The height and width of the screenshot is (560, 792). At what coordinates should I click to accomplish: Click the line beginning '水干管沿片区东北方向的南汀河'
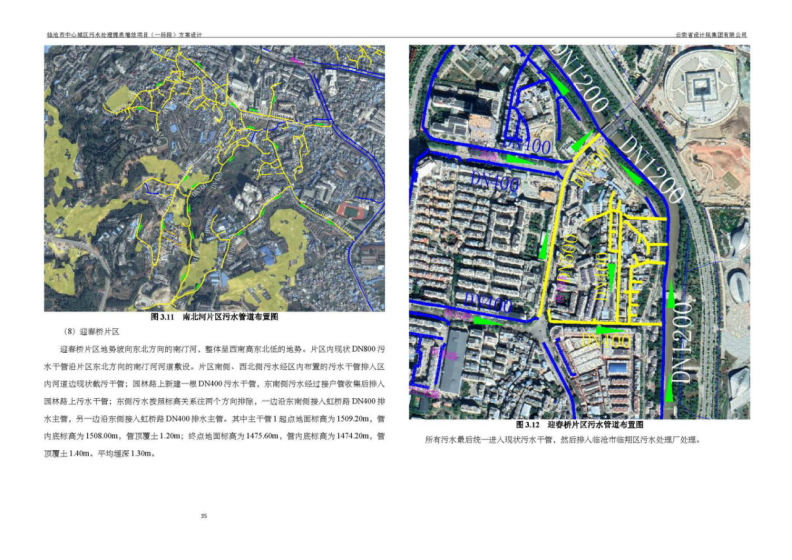(x=214, y=367)
